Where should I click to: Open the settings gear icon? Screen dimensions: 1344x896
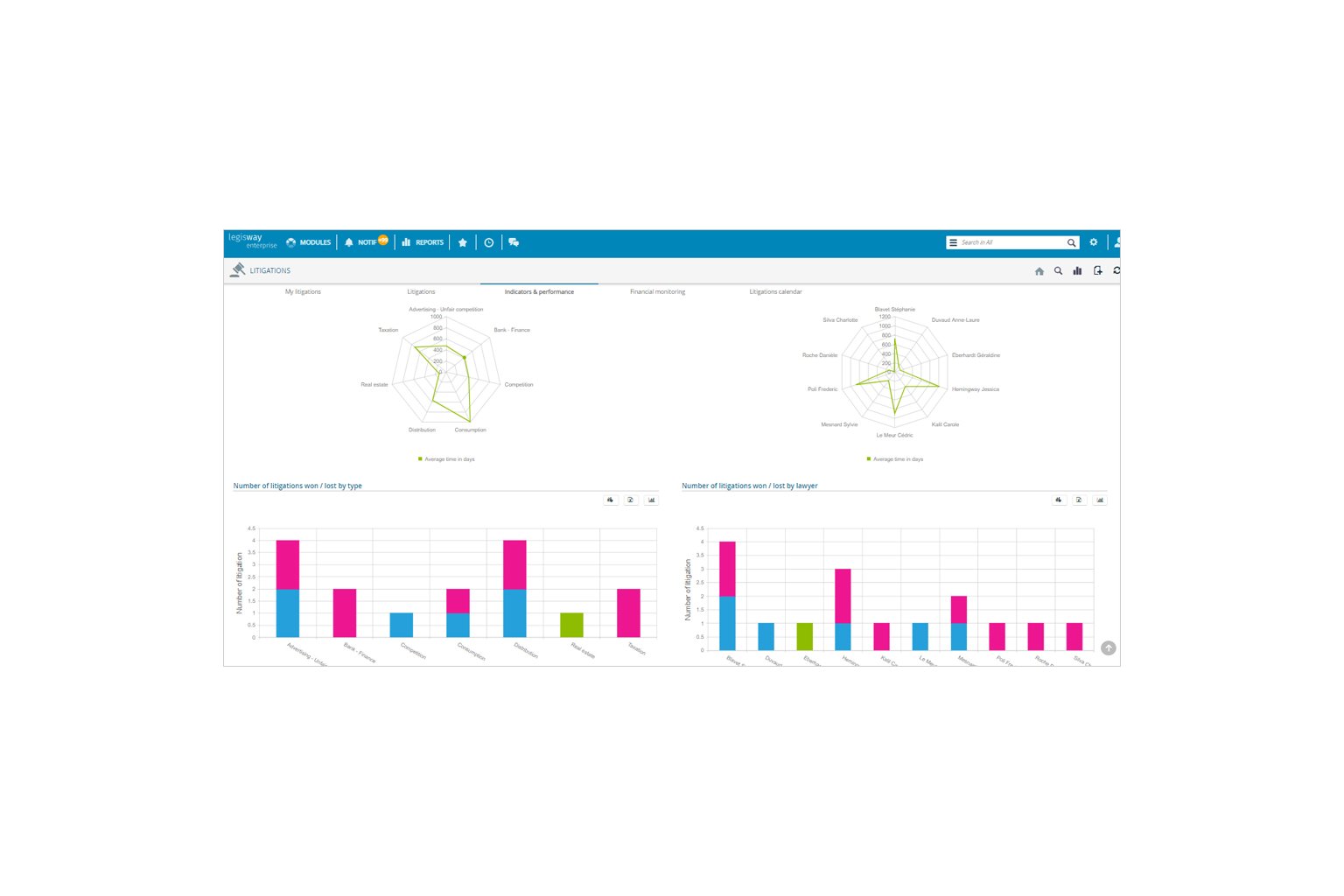tap(1093, 242)
